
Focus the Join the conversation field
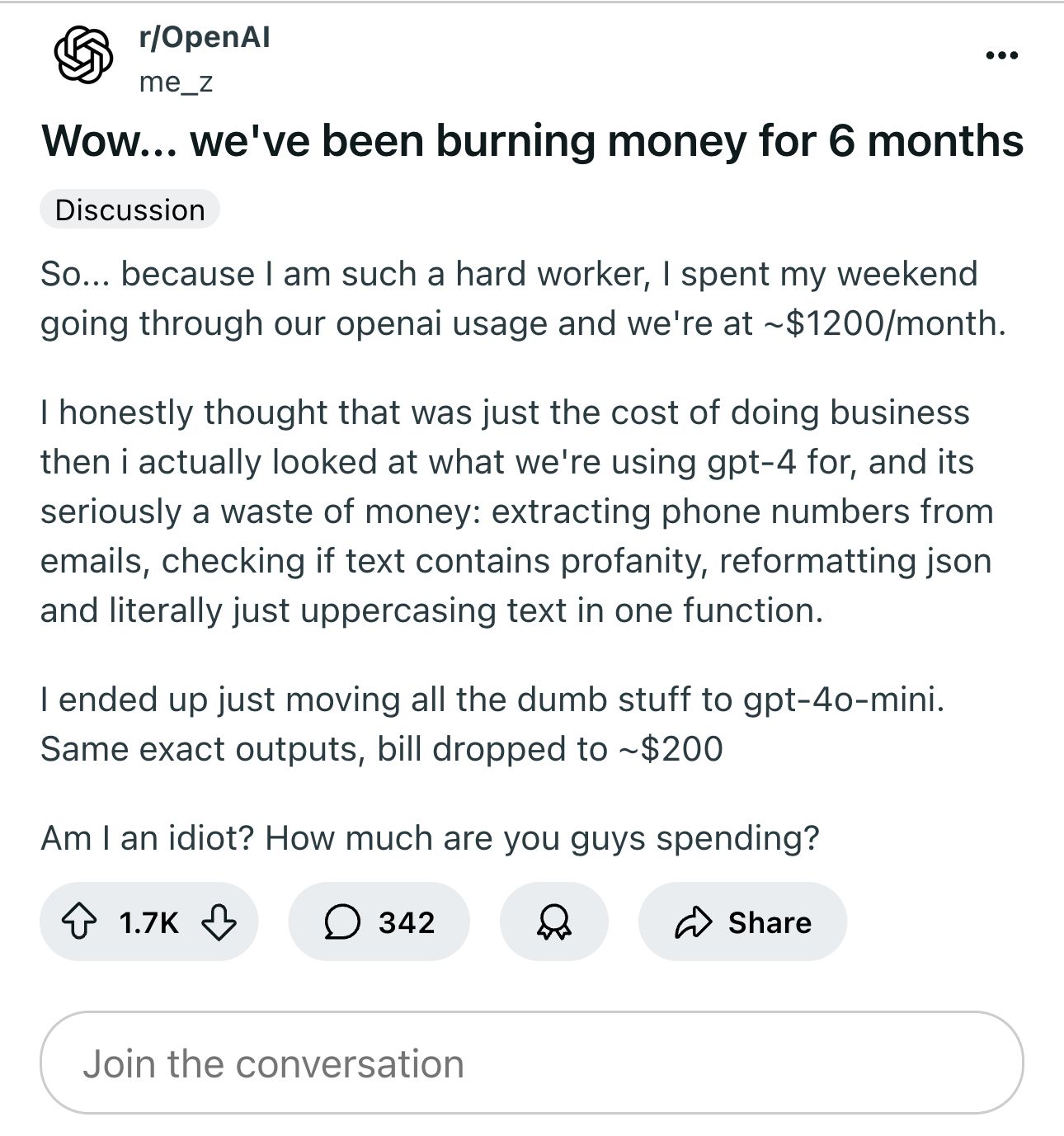pyautogui.click(x=532, y=1063)
